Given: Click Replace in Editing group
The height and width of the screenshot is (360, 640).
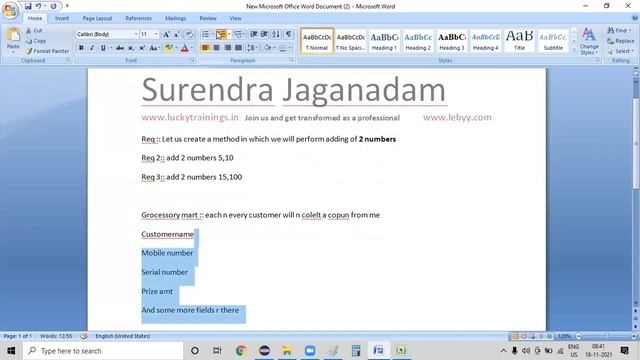Looking at the screenshot, I should pyautogui.click(x=620, y=41).
